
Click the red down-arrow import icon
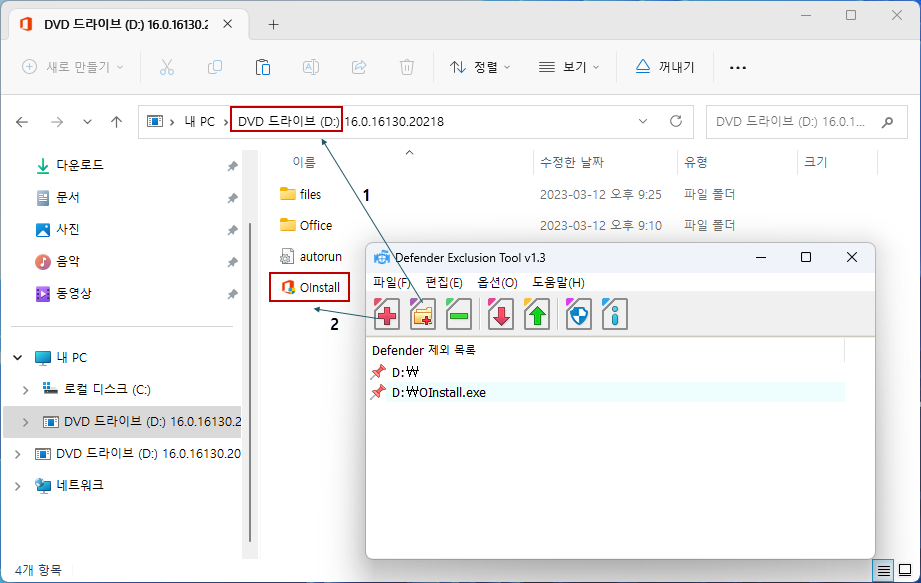click(x=500, y=314)
